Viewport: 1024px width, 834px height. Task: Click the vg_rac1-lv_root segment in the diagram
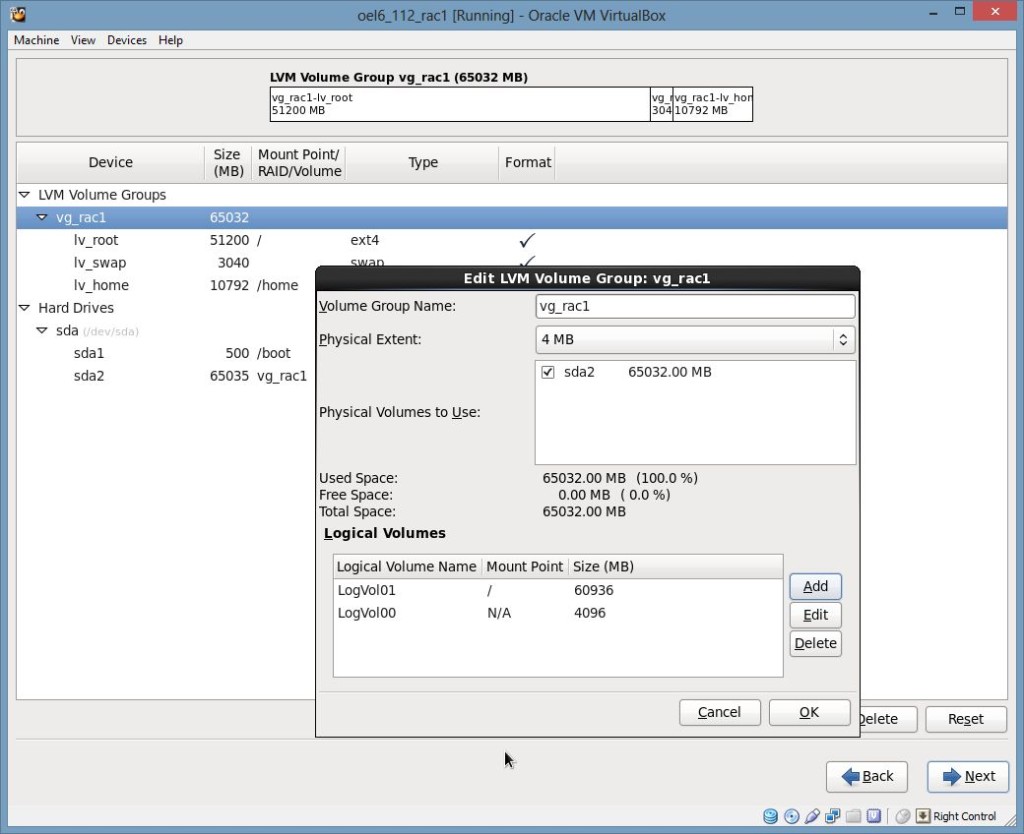tap(460, 104)
